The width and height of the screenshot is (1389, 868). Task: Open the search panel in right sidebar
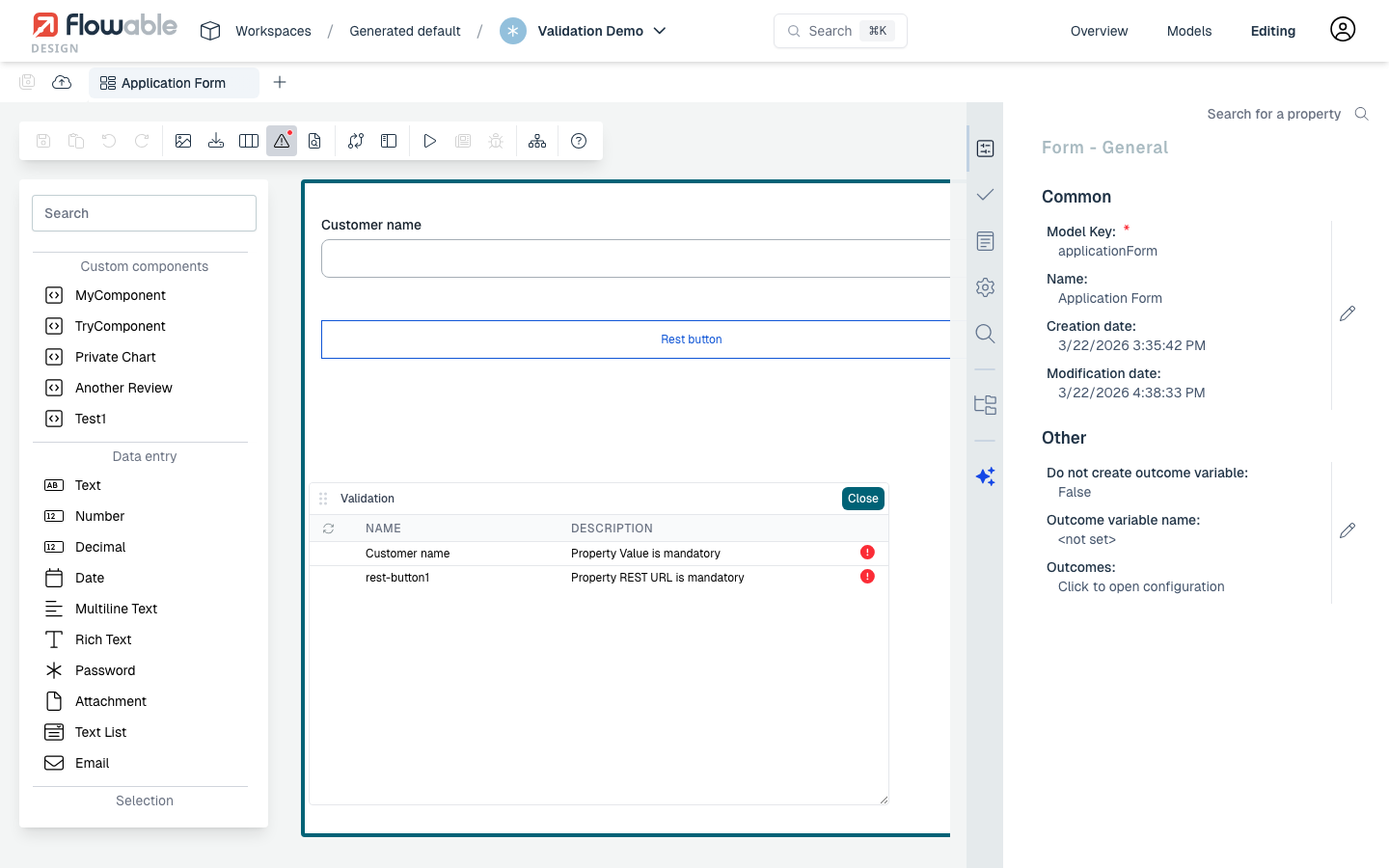985,333
